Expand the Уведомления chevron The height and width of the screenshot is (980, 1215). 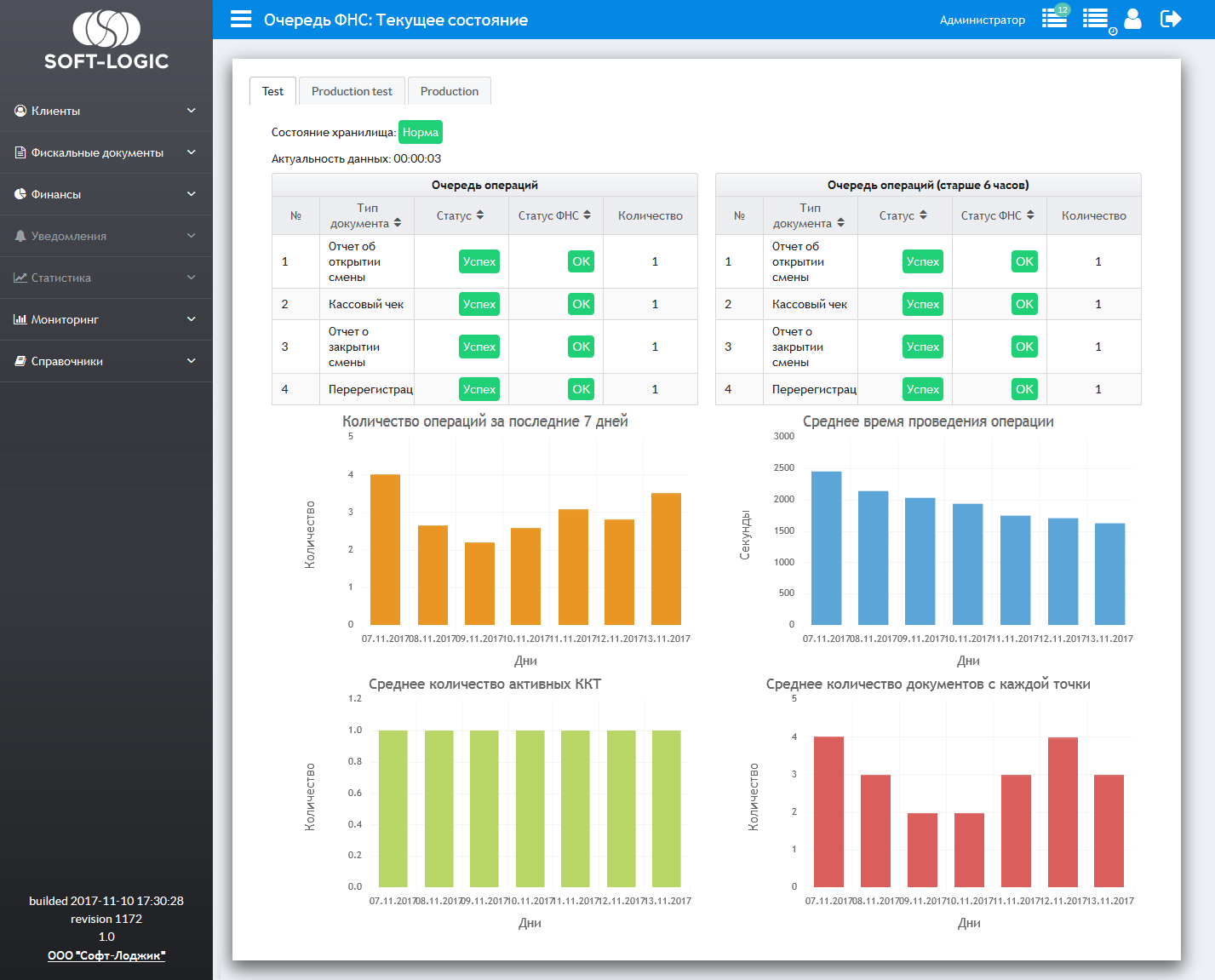[x=192, y=236]
